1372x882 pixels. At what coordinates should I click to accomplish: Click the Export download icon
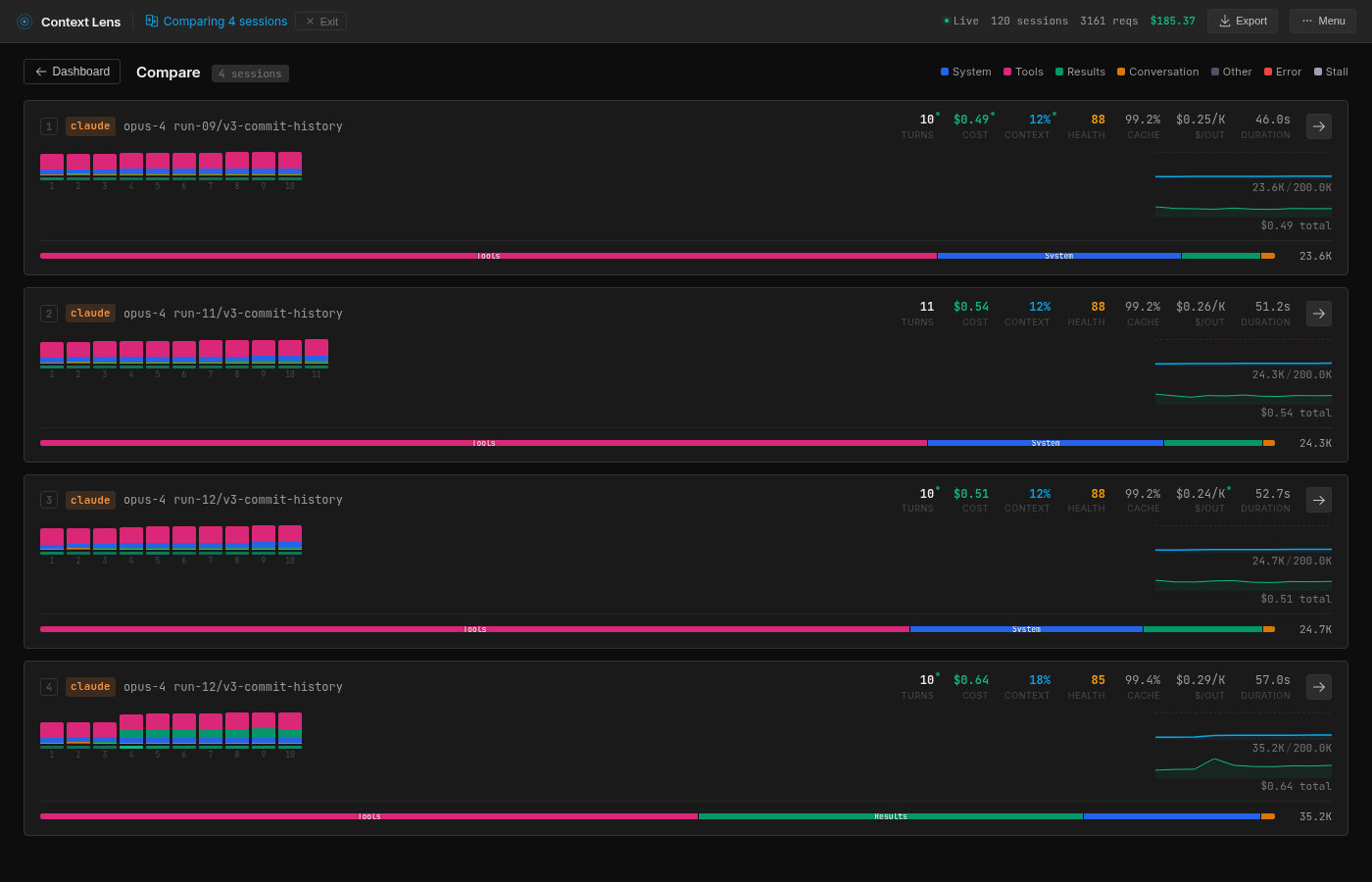[1224, 20]
